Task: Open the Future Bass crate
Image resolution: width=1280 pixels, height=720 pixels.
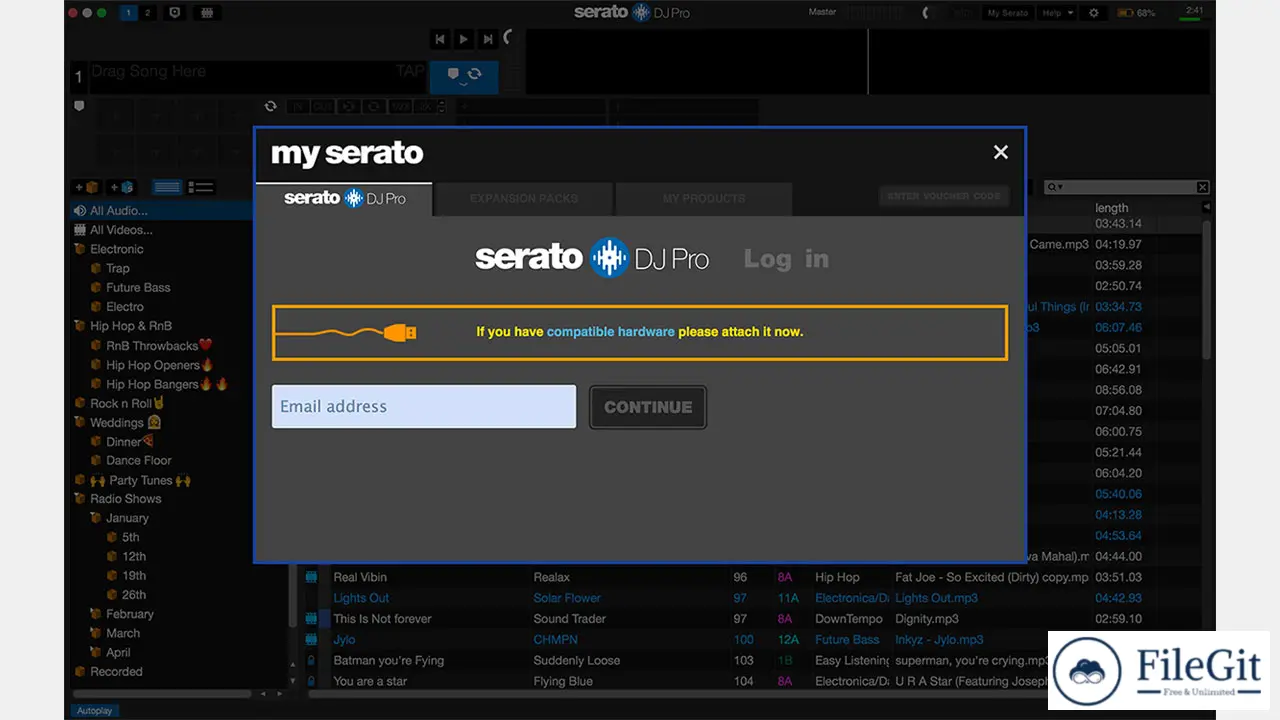Action: tap(138, 287)
